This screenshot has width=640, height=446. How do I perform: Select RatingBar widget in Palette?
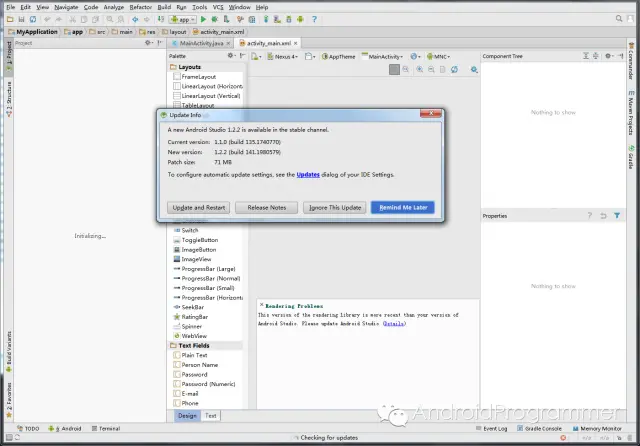click(x=194, y=317)
